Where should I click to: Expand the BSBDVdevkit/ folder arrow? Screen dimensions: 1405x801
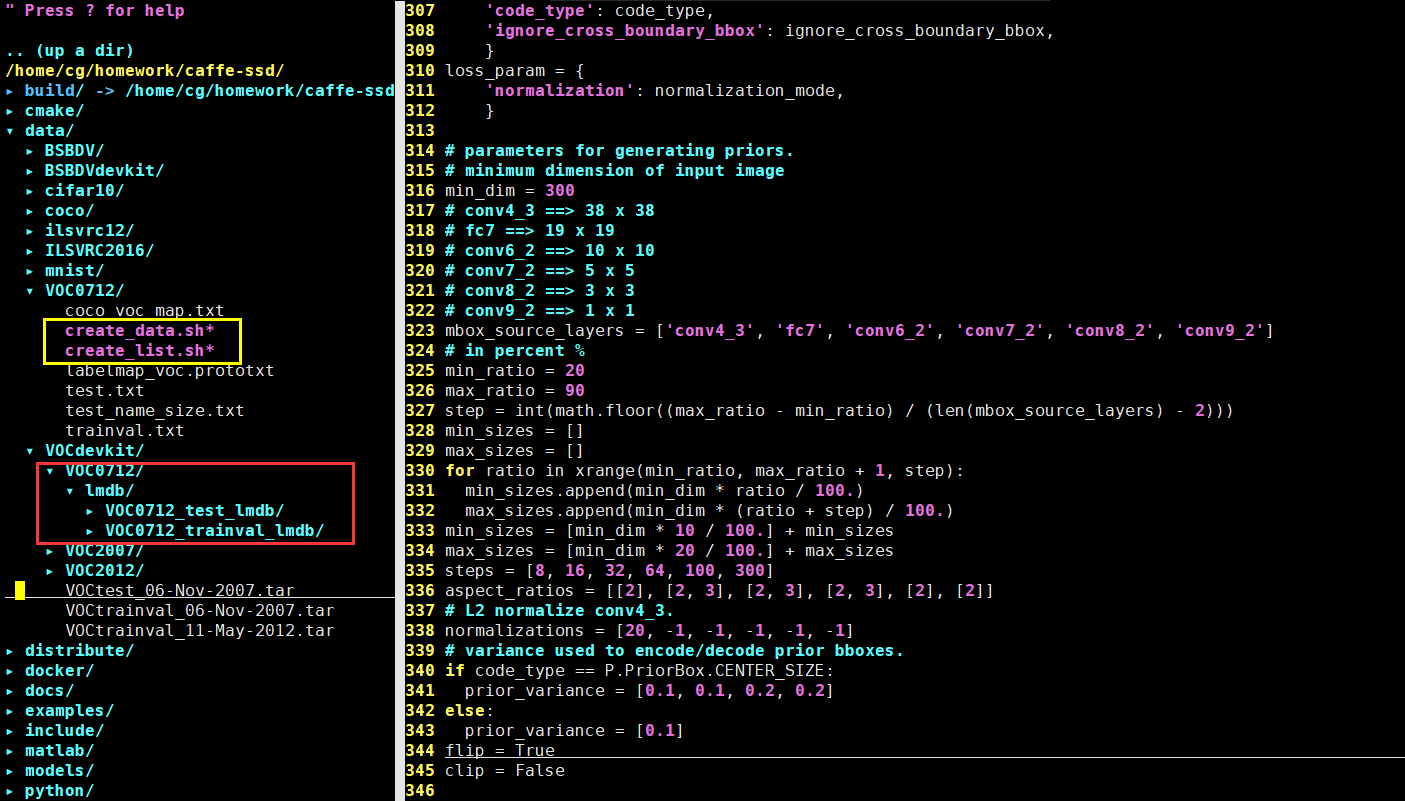pos(30,171)
